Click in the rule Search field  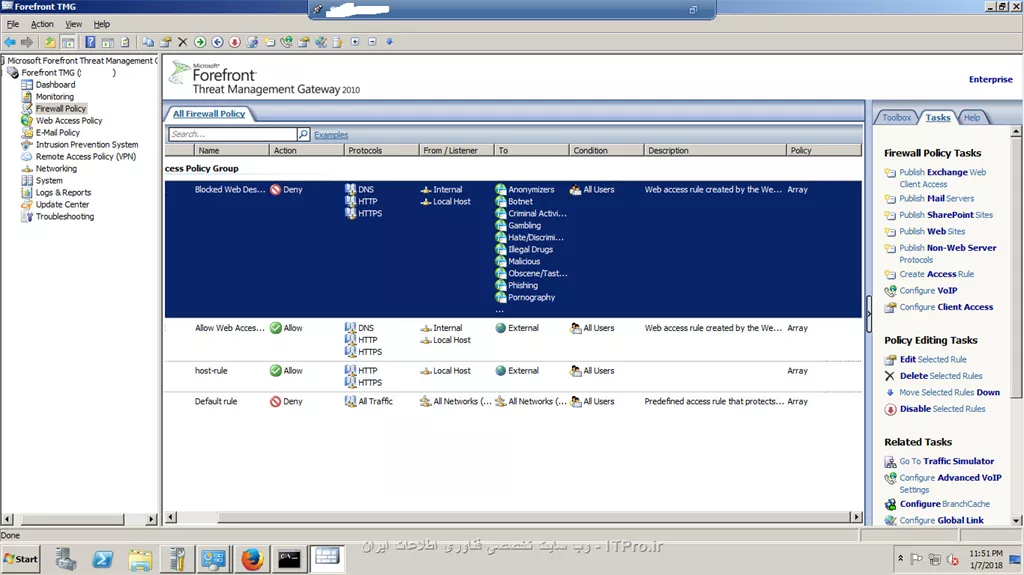[232, 134]
